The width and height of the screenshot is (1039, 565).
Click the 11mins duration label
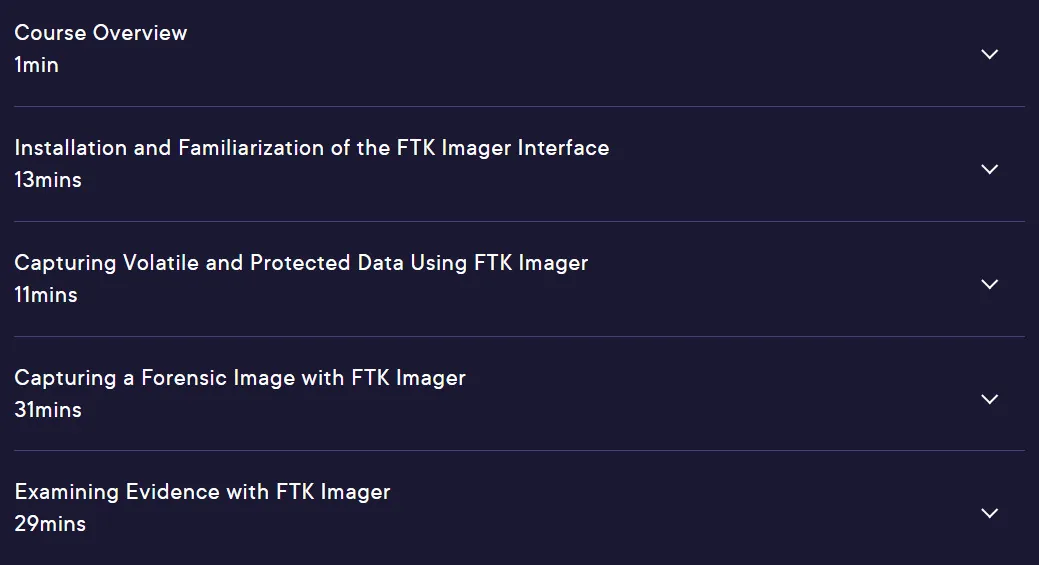(x=46, y=295)
